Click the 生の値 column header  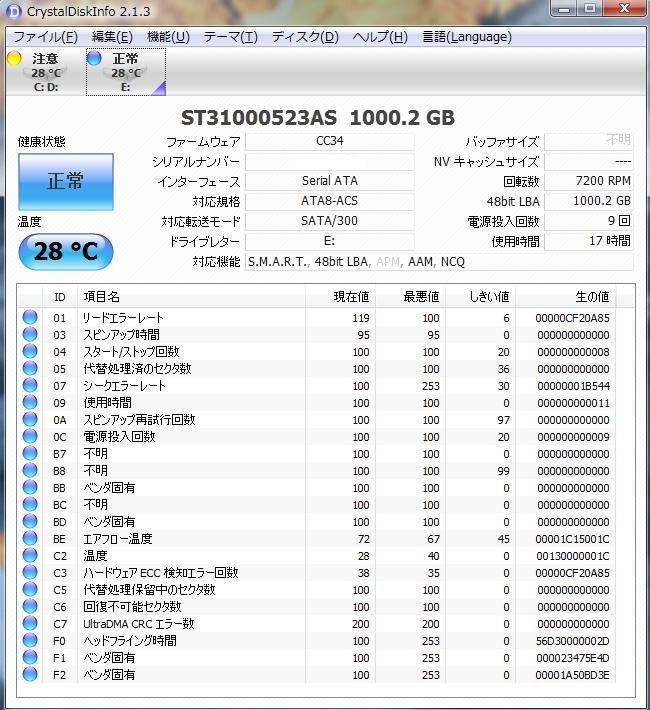pyautogui.click(x=565, y=297)
